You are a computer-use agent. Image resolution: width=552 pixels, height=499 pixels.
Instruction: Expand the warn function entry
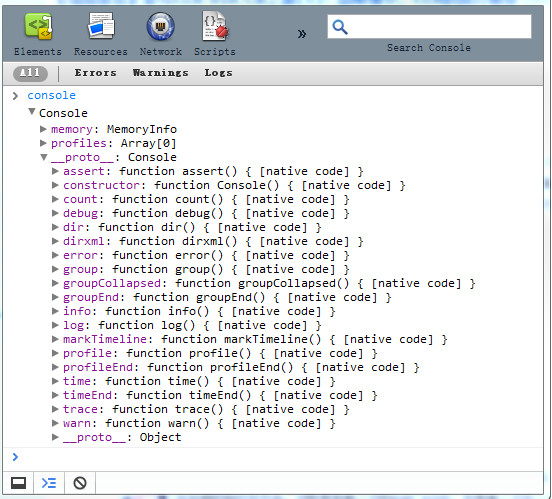click(55, 423)
